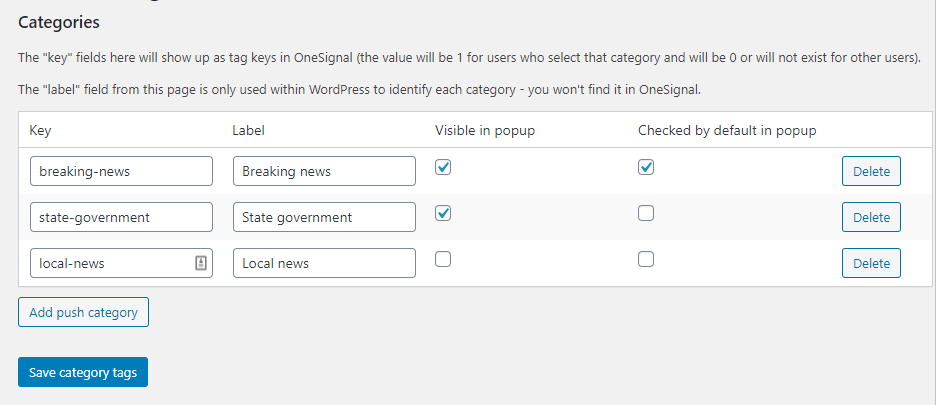Screen dimensions: 936x405
Task: Uncheck Checked by default for breaking-news
Action: (646, 167)
